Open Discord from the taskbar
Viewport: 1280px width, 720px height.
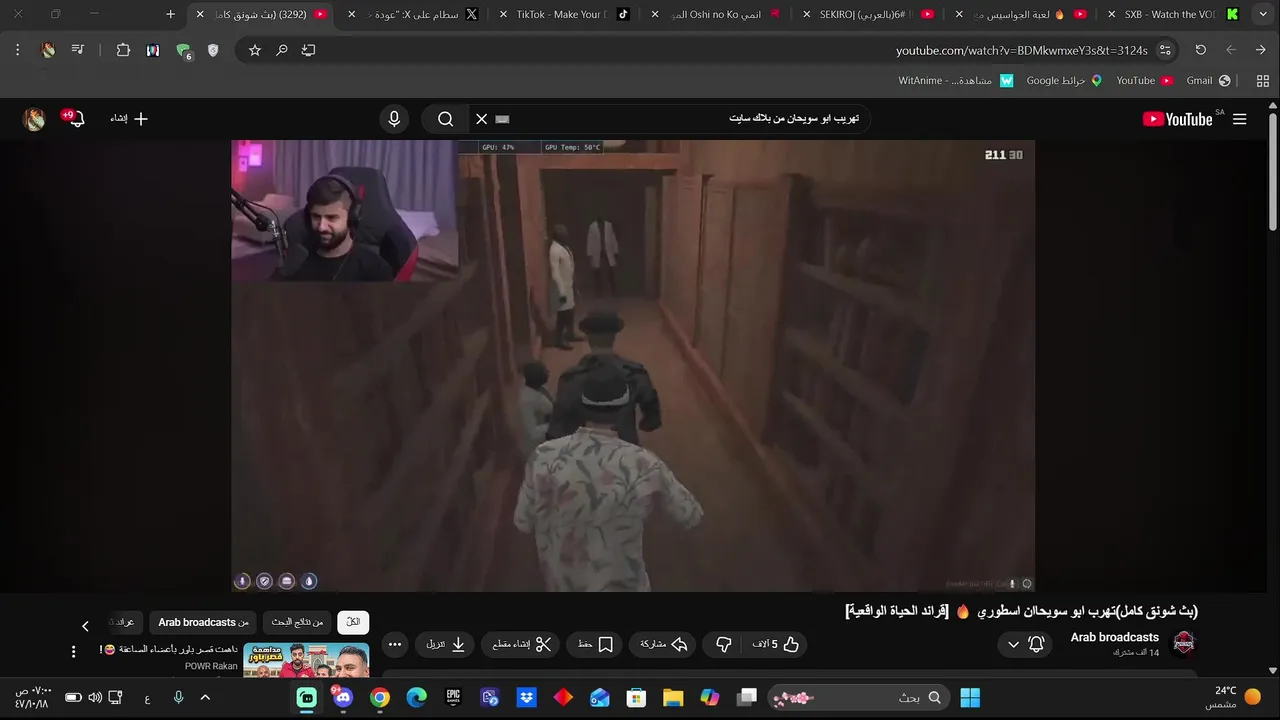tap(343, 698)
